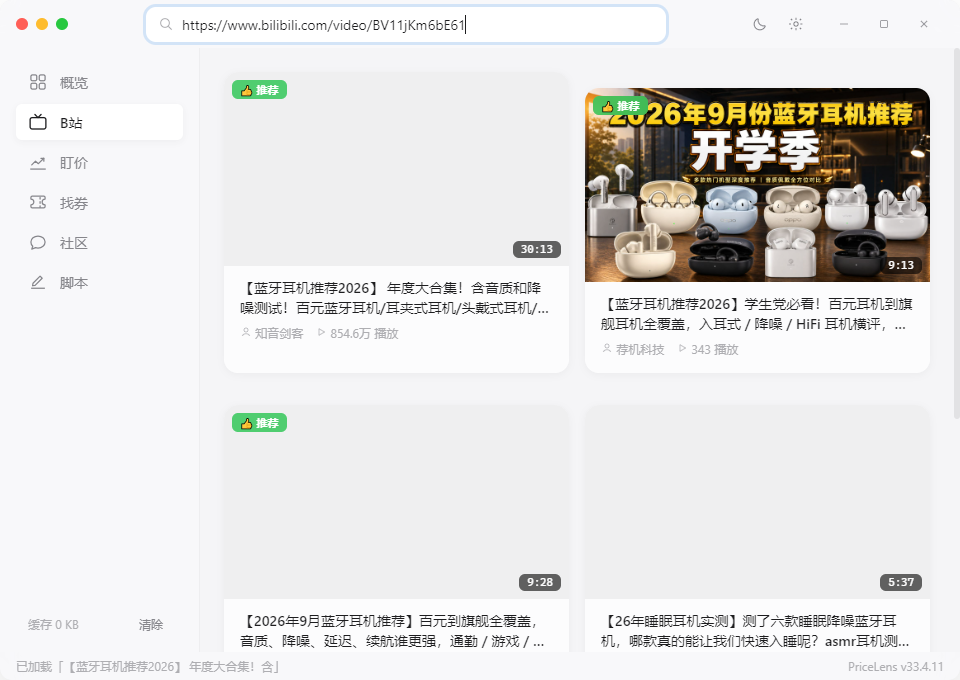Open the 脚本 sidebar tab
The width and height of the screenshot is (960, 680).
click(99, 283)
